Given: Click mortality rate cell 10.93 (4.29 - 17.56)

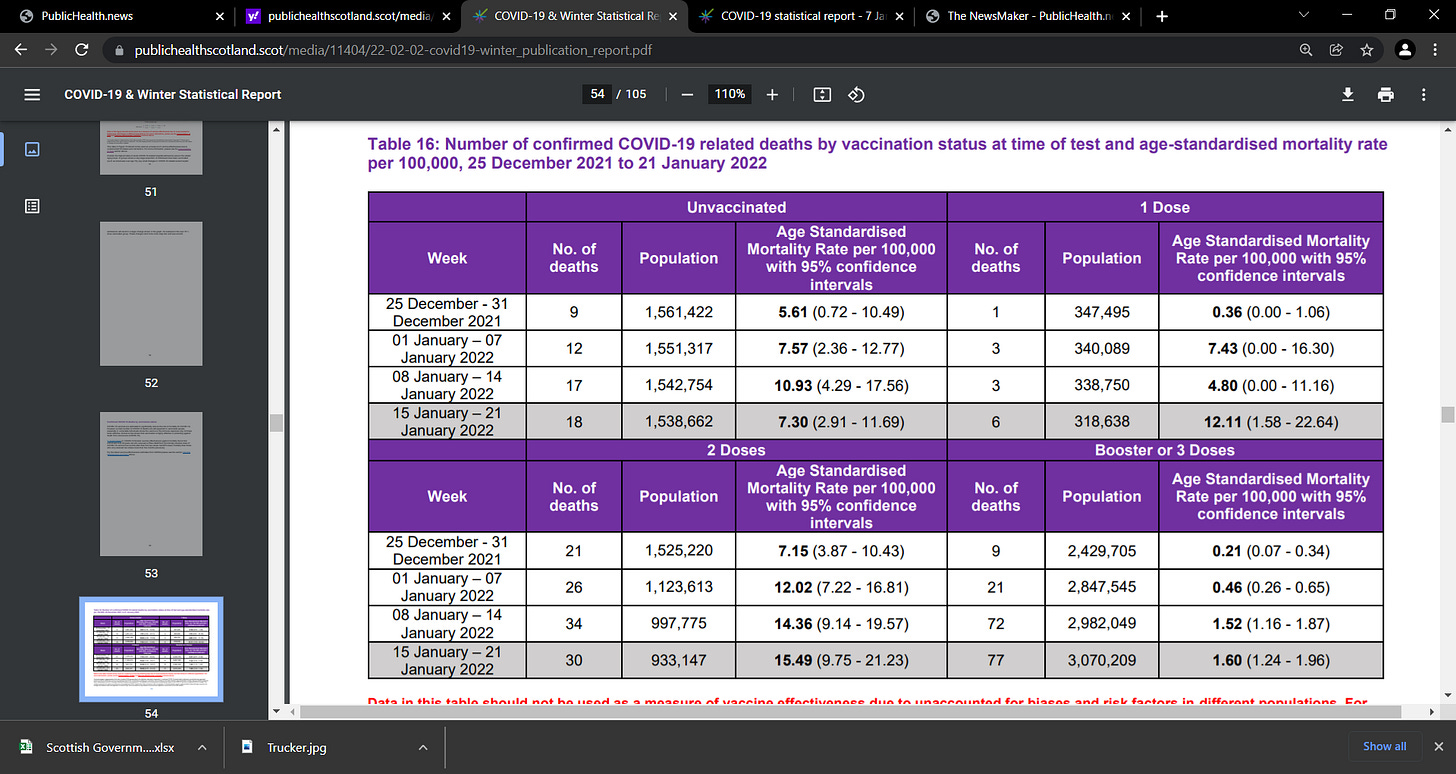Looking at the screenshot, I should tap(841, 385).
